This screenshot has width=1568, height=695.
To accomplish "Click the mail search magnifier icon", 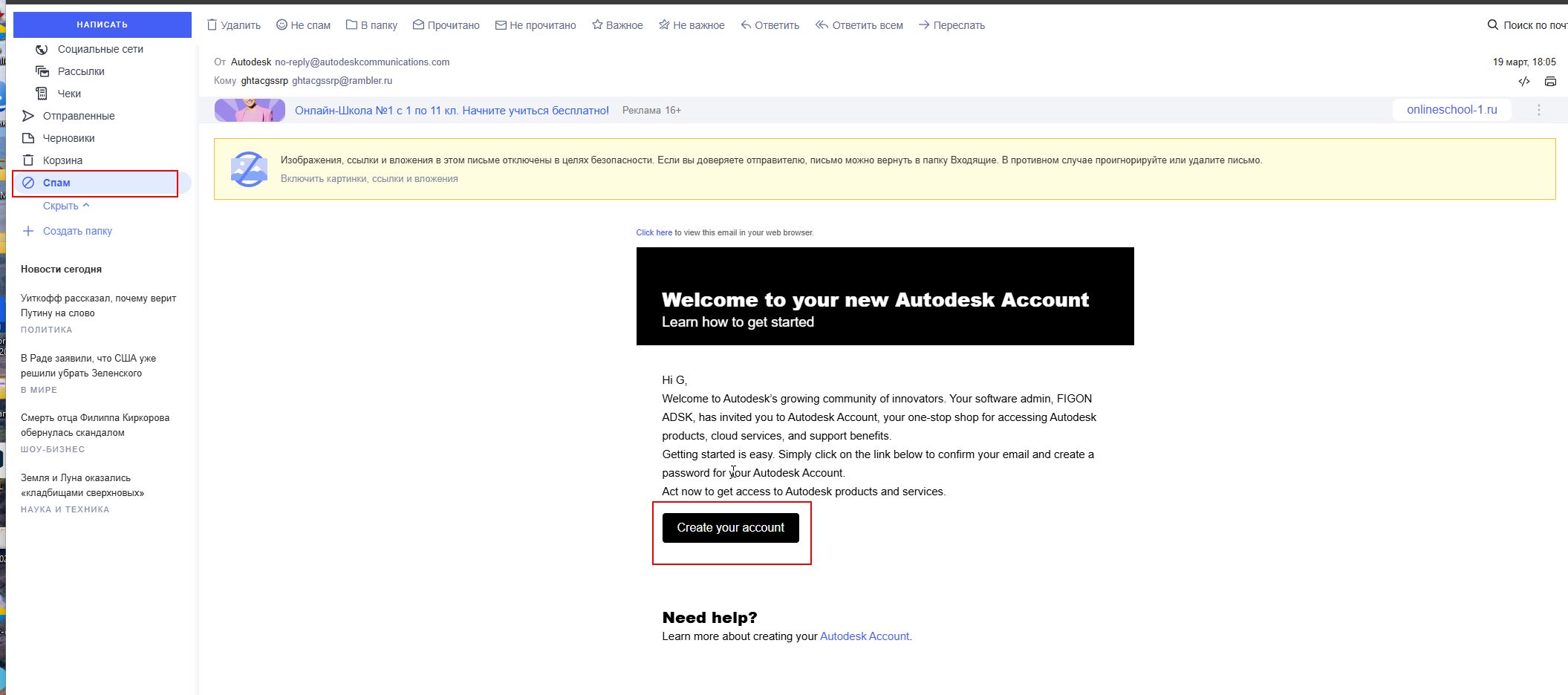I will click(1492, 25).
